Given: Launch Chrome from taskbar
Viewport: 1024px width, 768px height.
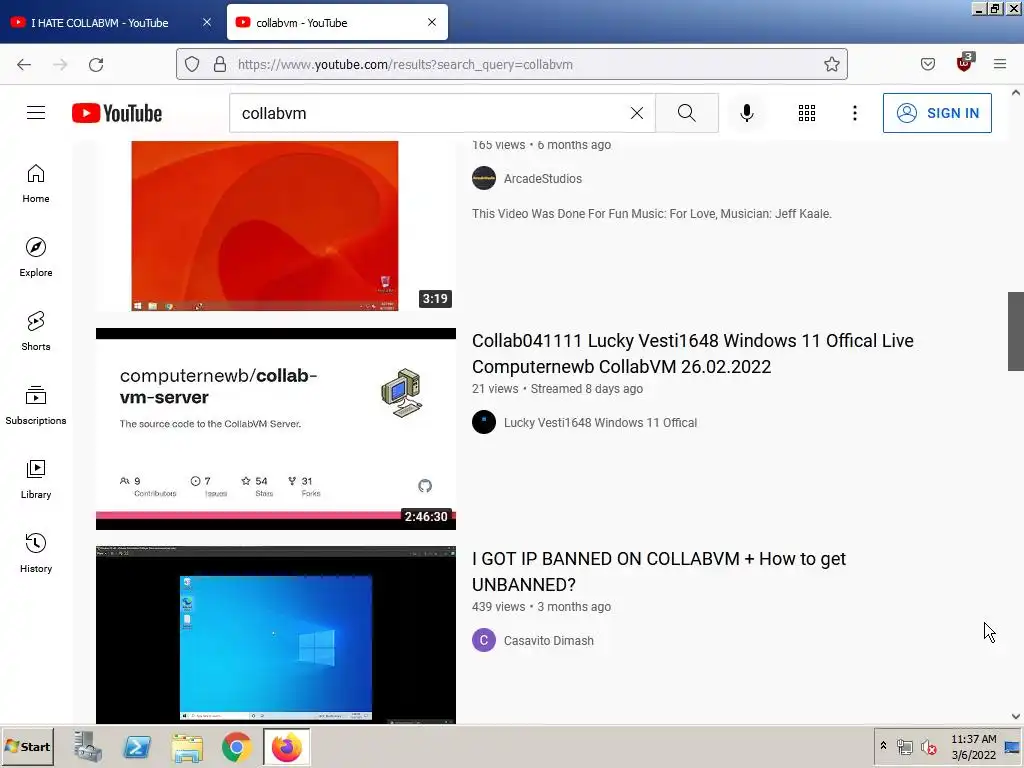Looking at the screenshot, I should point(236,747).
